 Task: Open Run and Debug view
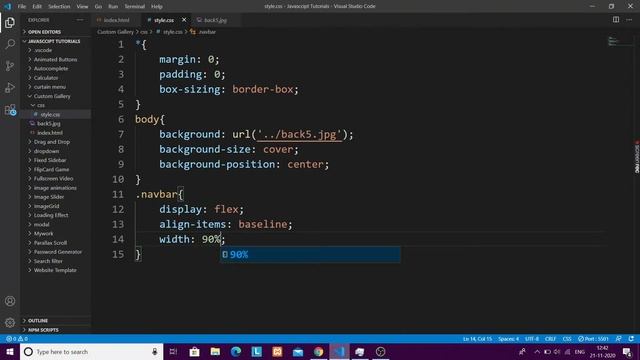(x=10, y=87)
